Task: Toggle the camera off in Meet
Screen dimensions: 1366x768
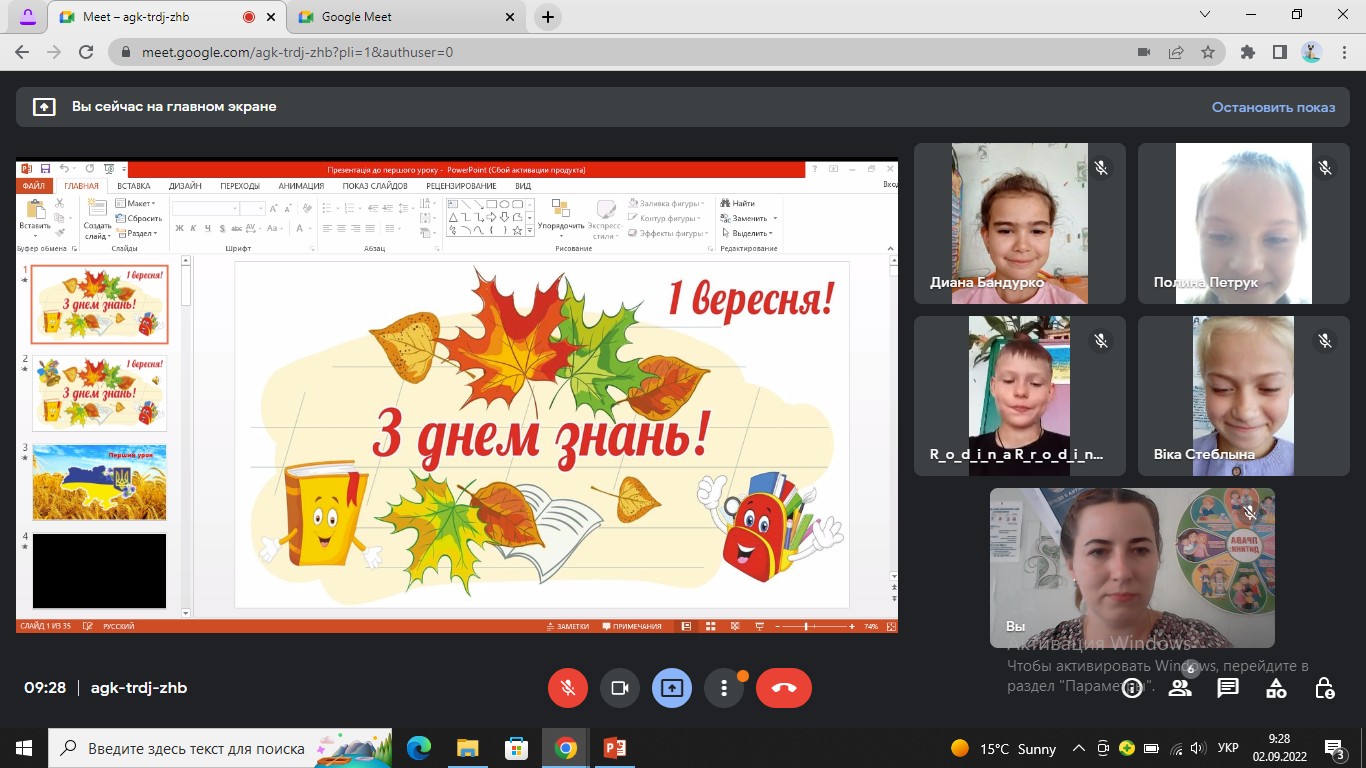Action: coord(619,688)
